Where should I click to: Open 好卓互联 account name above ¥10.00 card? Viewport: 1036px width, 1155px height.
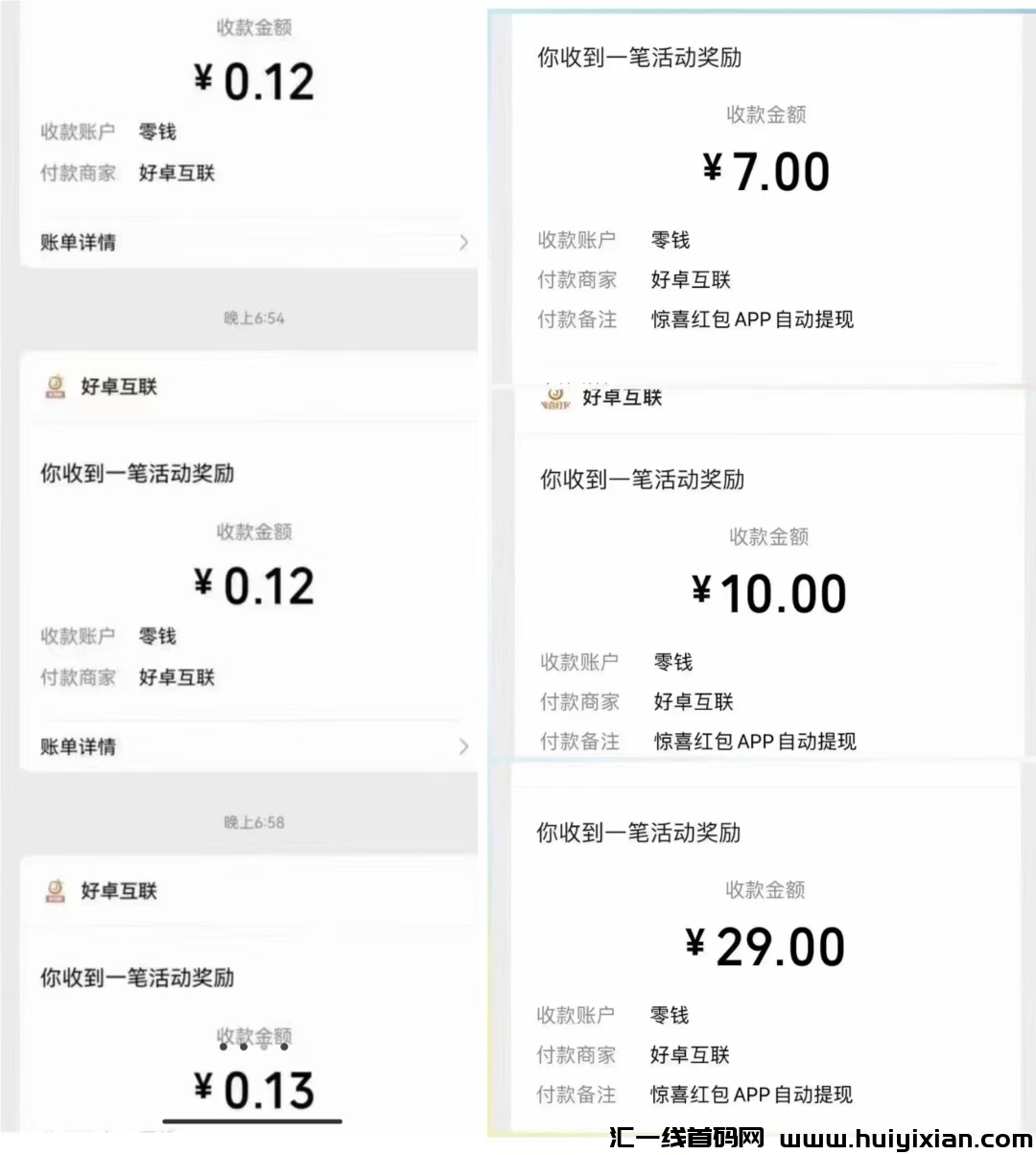coord(623,398)
